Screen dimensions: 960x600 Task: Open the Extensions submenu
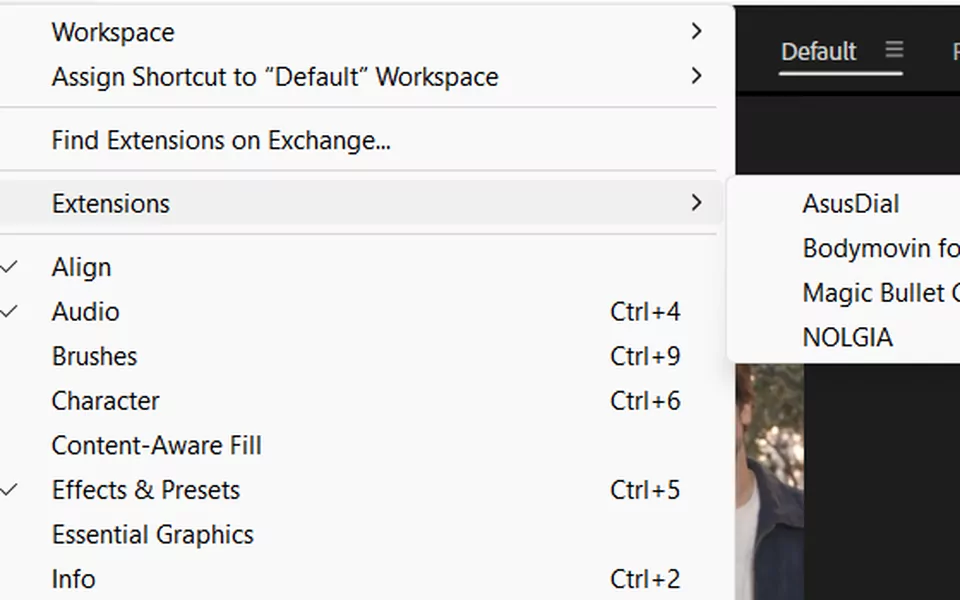tap(361, 203)
